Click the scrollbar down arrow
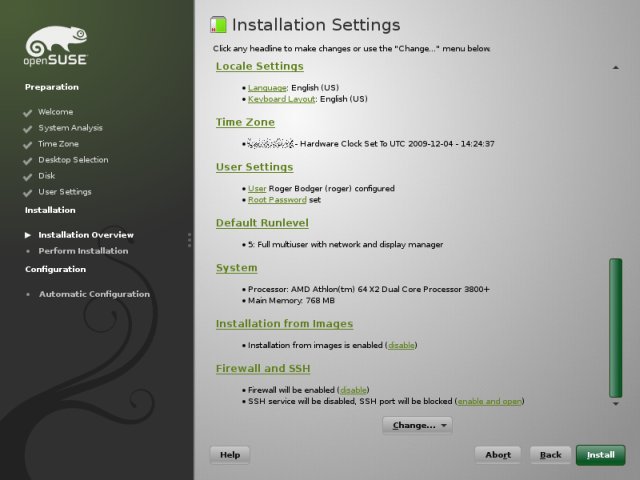Viewport: 640px width, 480px height. tap(616, 404)
